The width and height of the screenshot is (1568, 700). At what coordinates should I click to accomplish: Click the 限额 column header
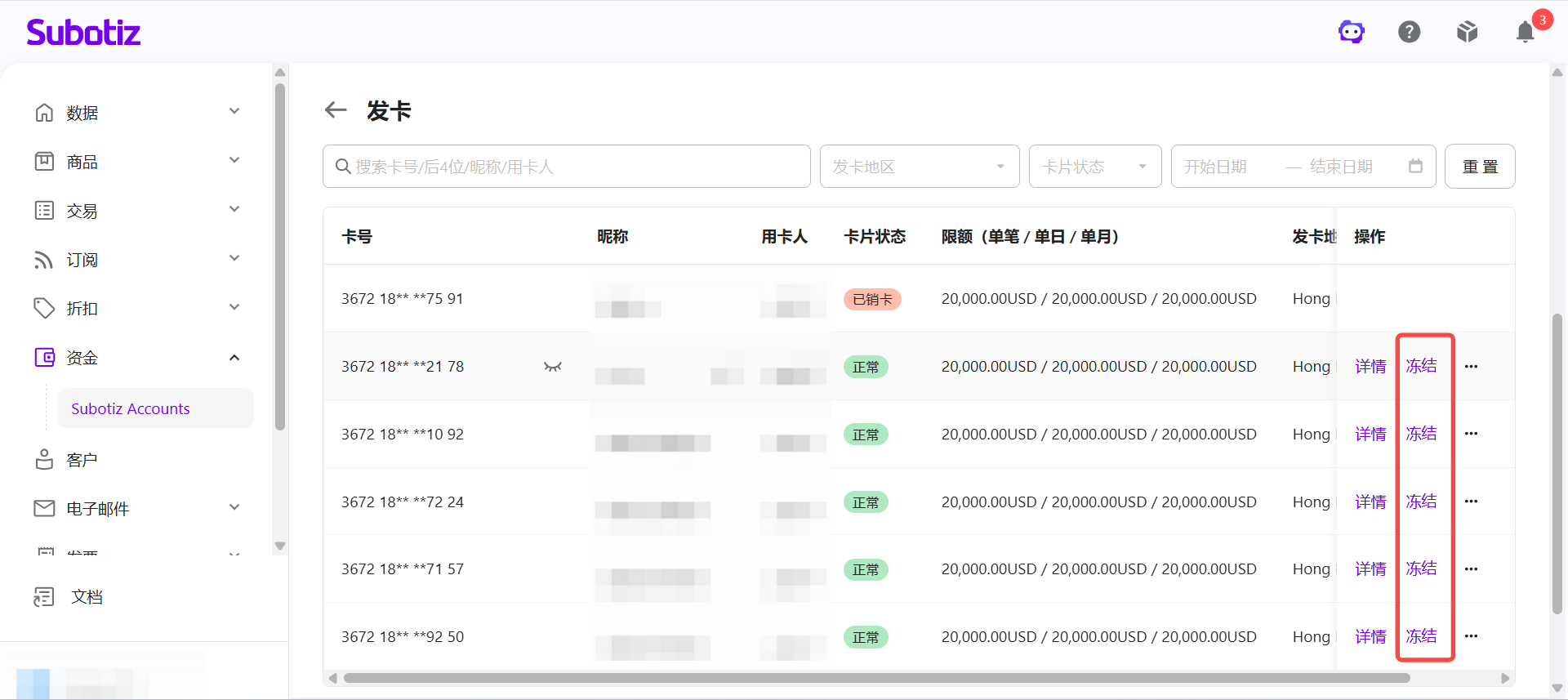1030,237
